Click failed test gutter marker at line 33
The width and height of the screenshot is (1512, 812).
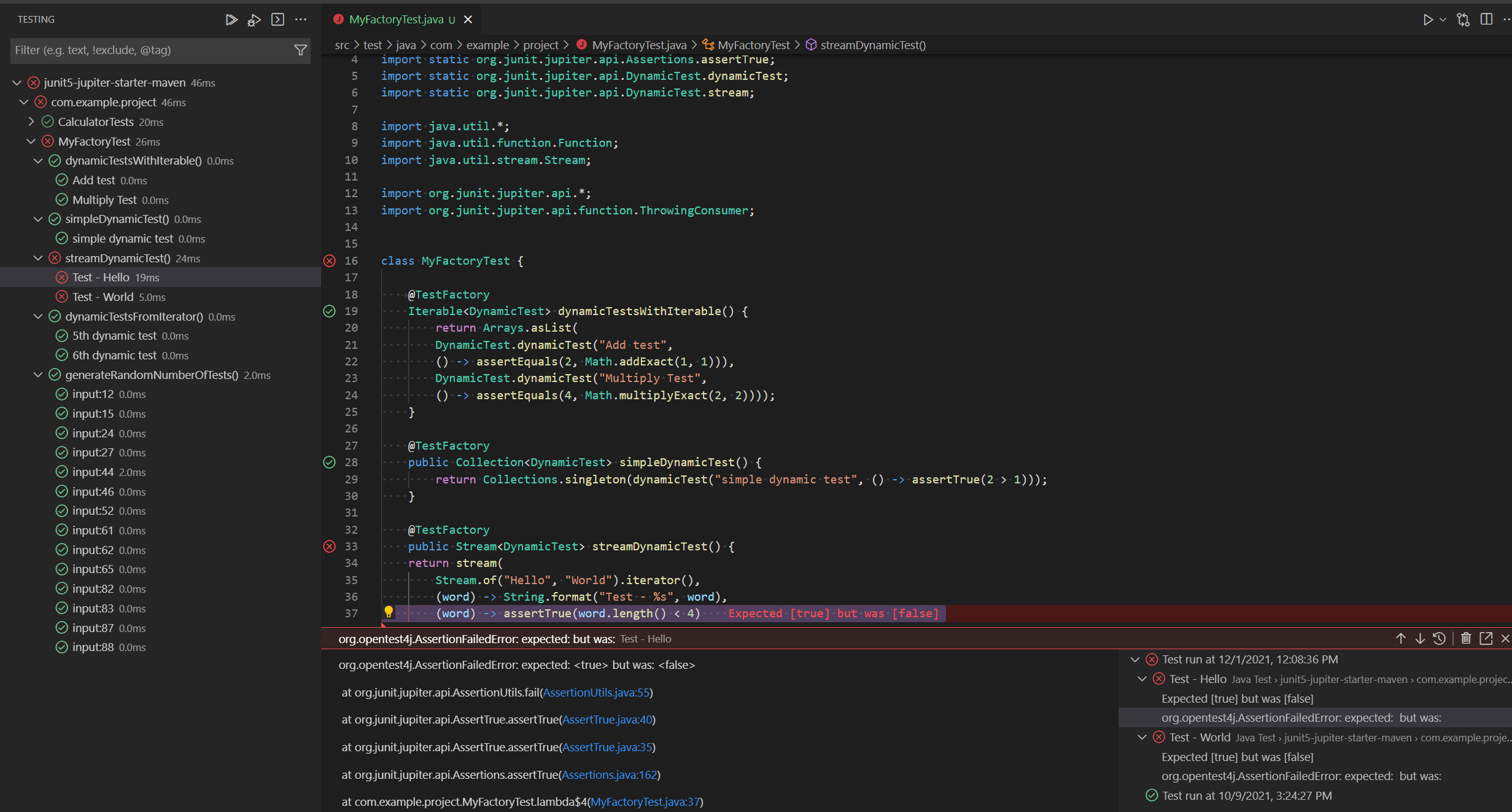point(330,547)
